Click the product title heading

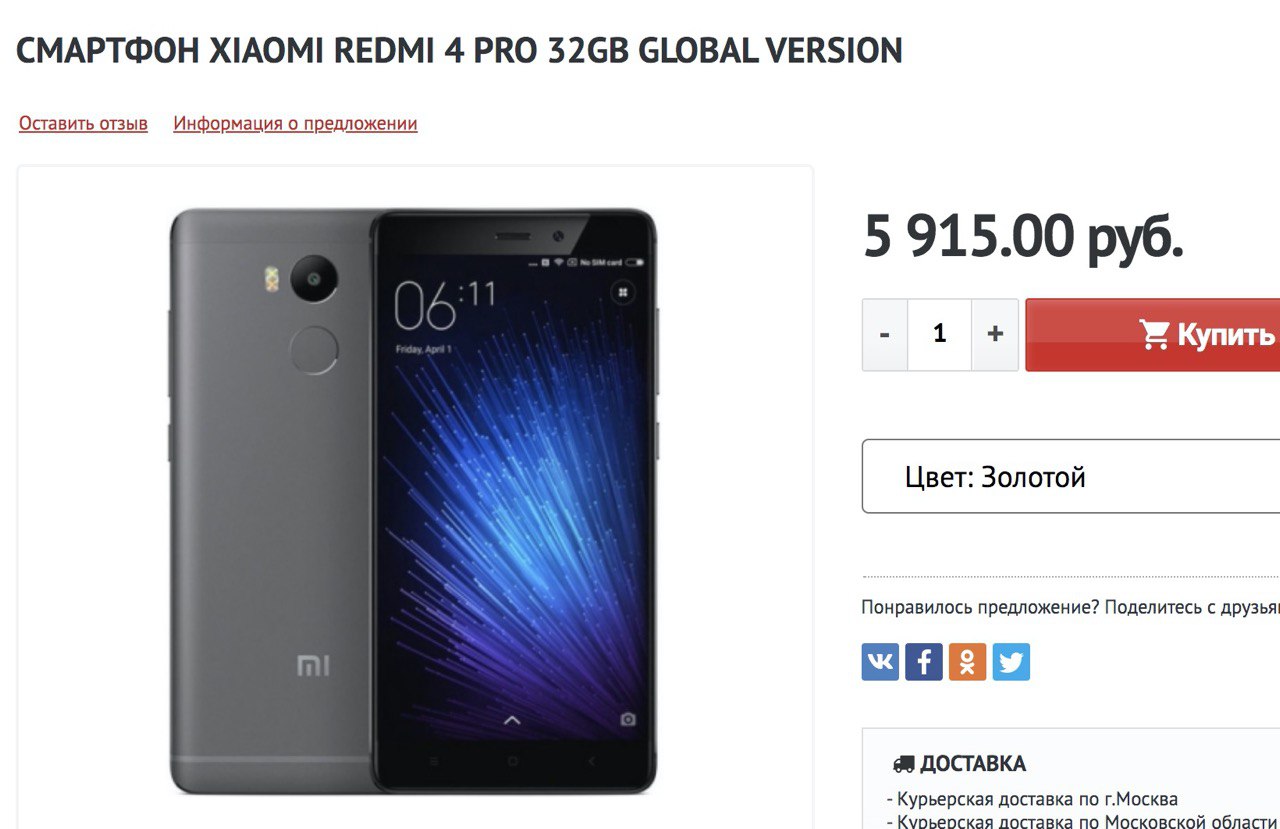(x=459, y=50)
